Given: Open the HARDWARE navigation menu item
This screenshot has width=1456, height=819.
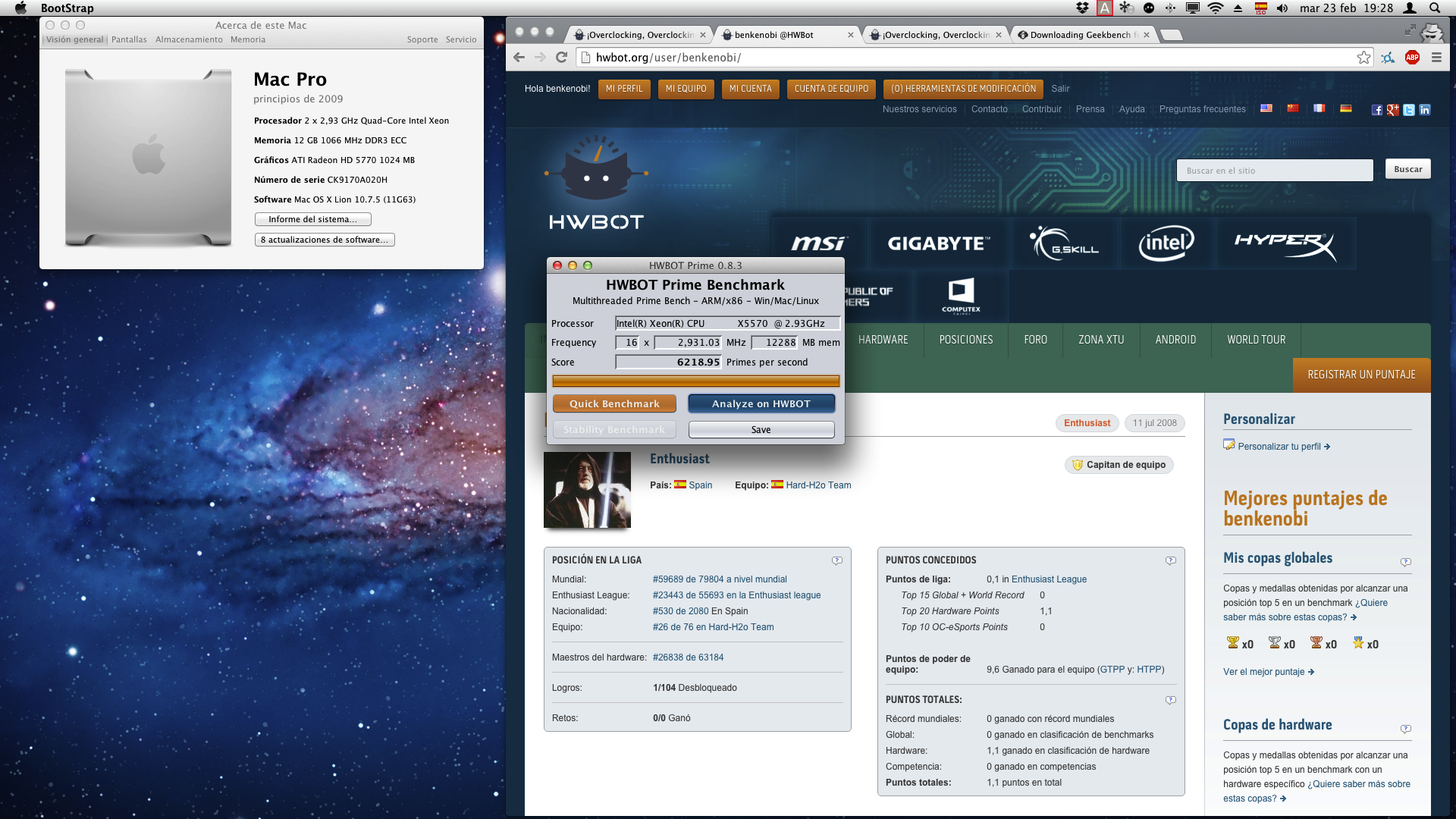Looking at the screenshot, I should pyautogui.click(x=883, y=340).
